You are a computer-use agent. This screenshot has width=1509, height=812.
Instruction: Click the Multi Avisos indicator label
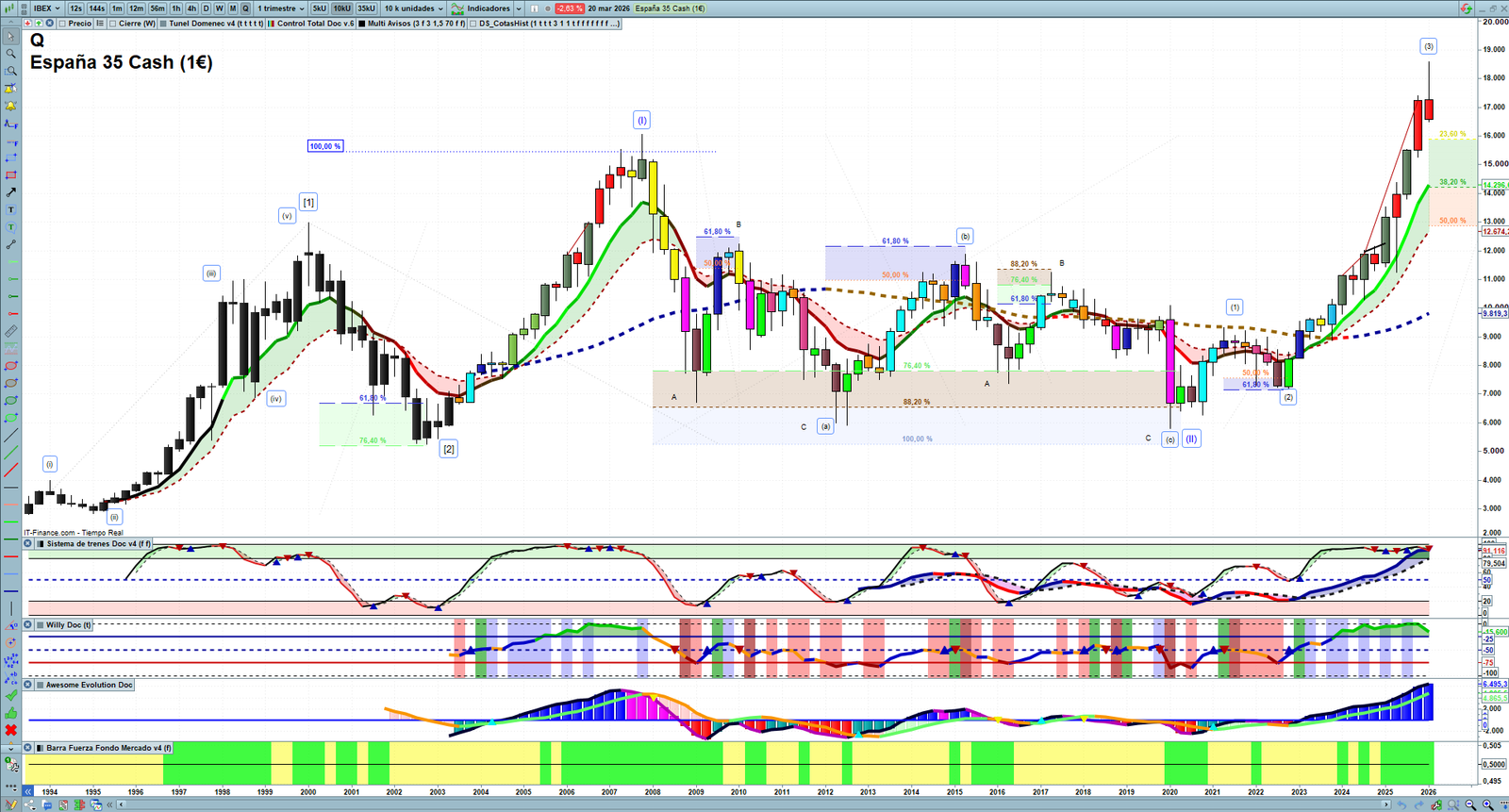point(417,24)
